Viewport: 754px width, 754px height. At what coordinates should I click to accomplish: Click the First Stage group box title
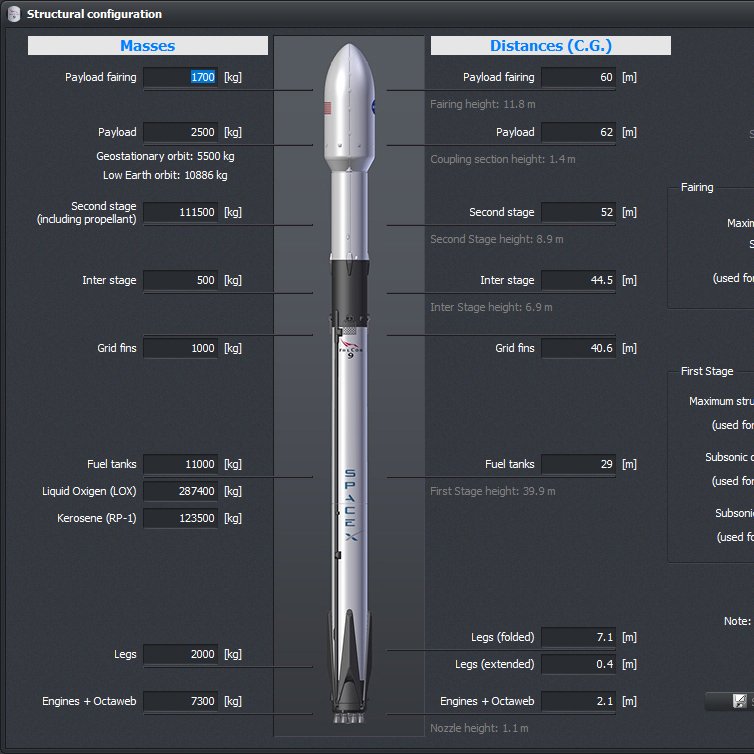707,371
